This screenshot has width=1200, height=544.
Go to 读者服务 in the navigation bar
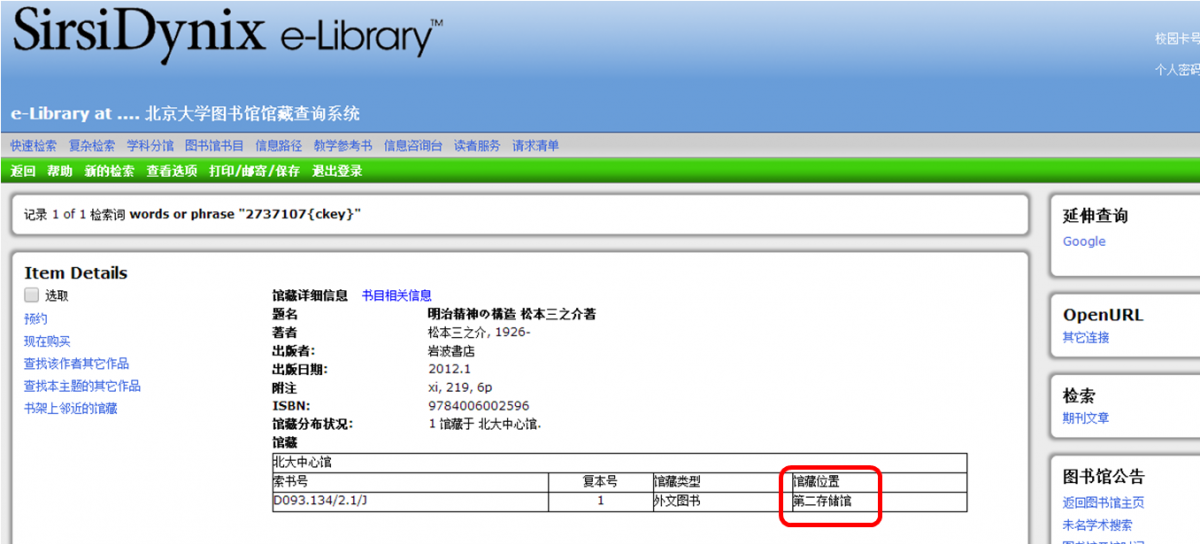477,146
